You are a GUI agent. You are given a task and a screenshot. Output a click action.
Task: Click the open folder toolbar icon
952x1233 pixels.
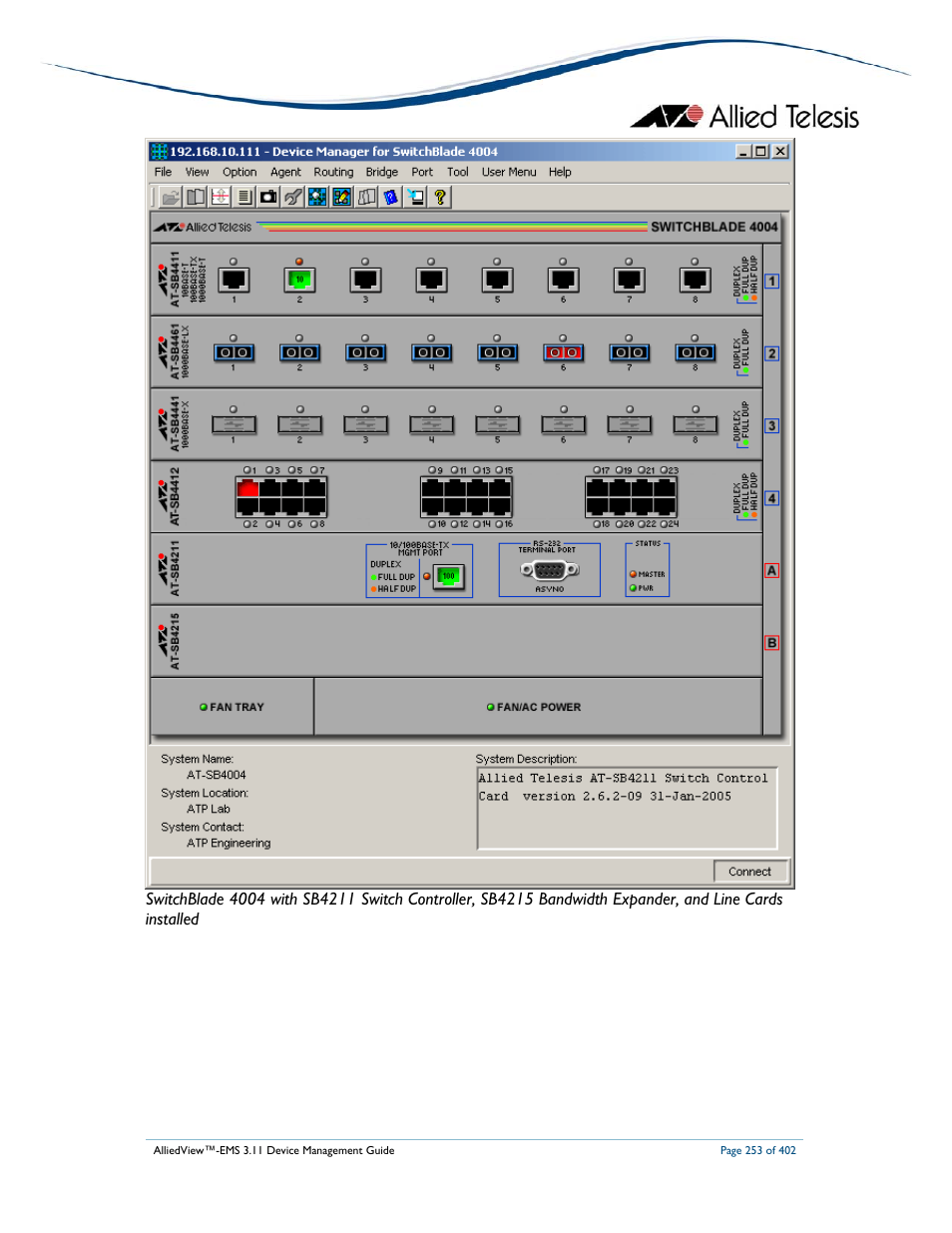tap(171, 197)
